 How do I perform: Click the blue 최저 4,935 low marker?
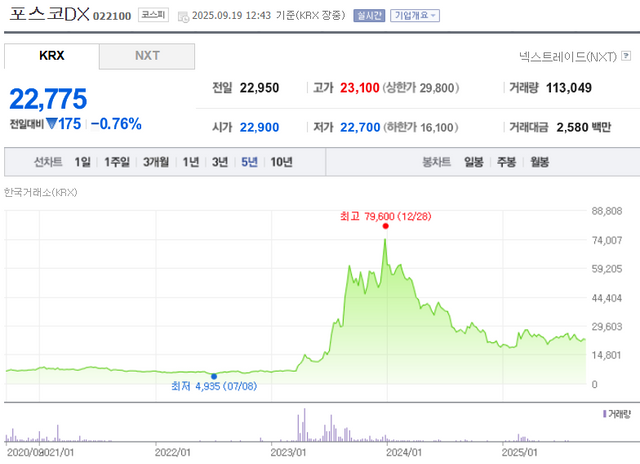point(213,376)
